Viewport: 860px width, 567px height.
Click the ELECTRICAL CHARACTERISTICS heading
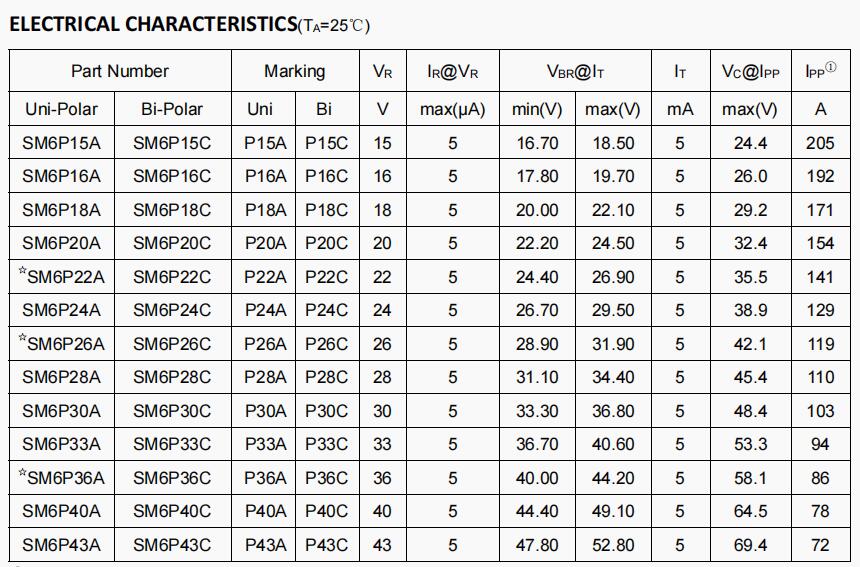point(153,24)
